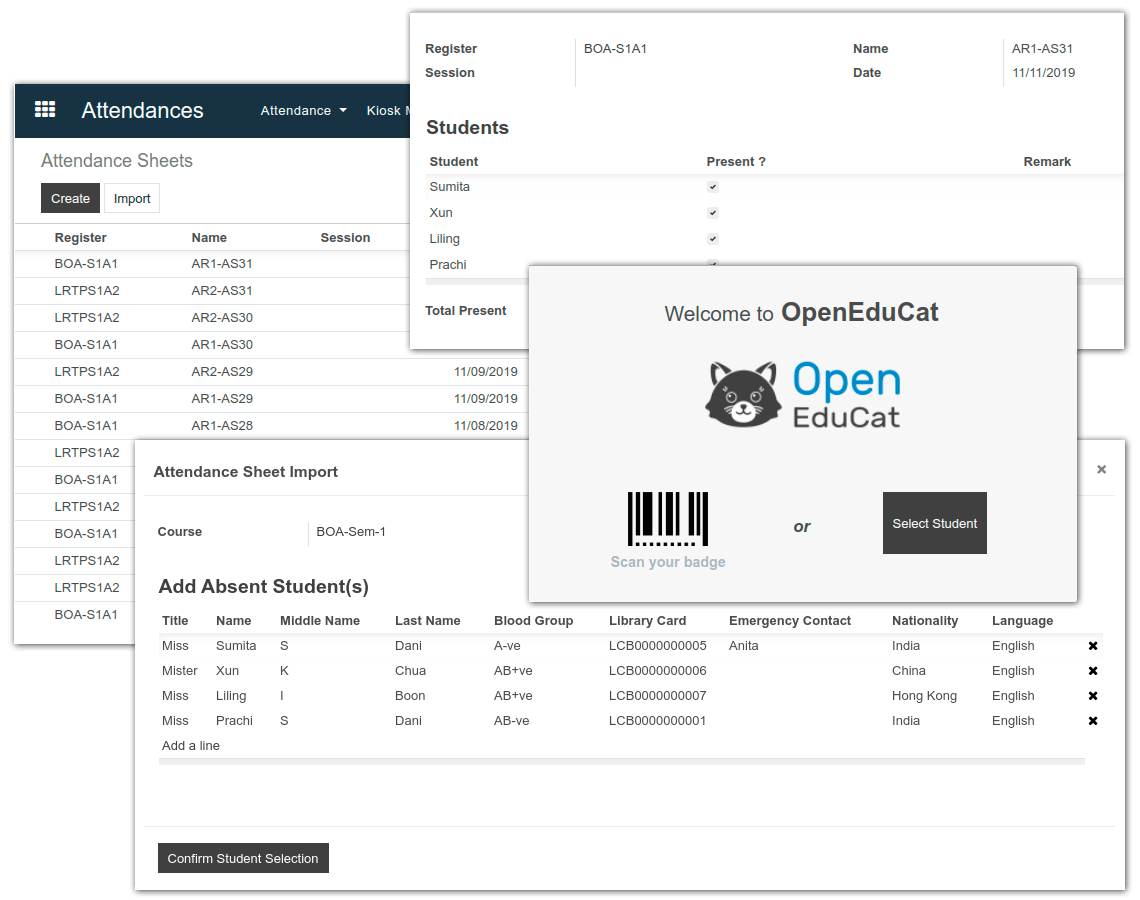Click emergency contact Anita

[743, 646]
